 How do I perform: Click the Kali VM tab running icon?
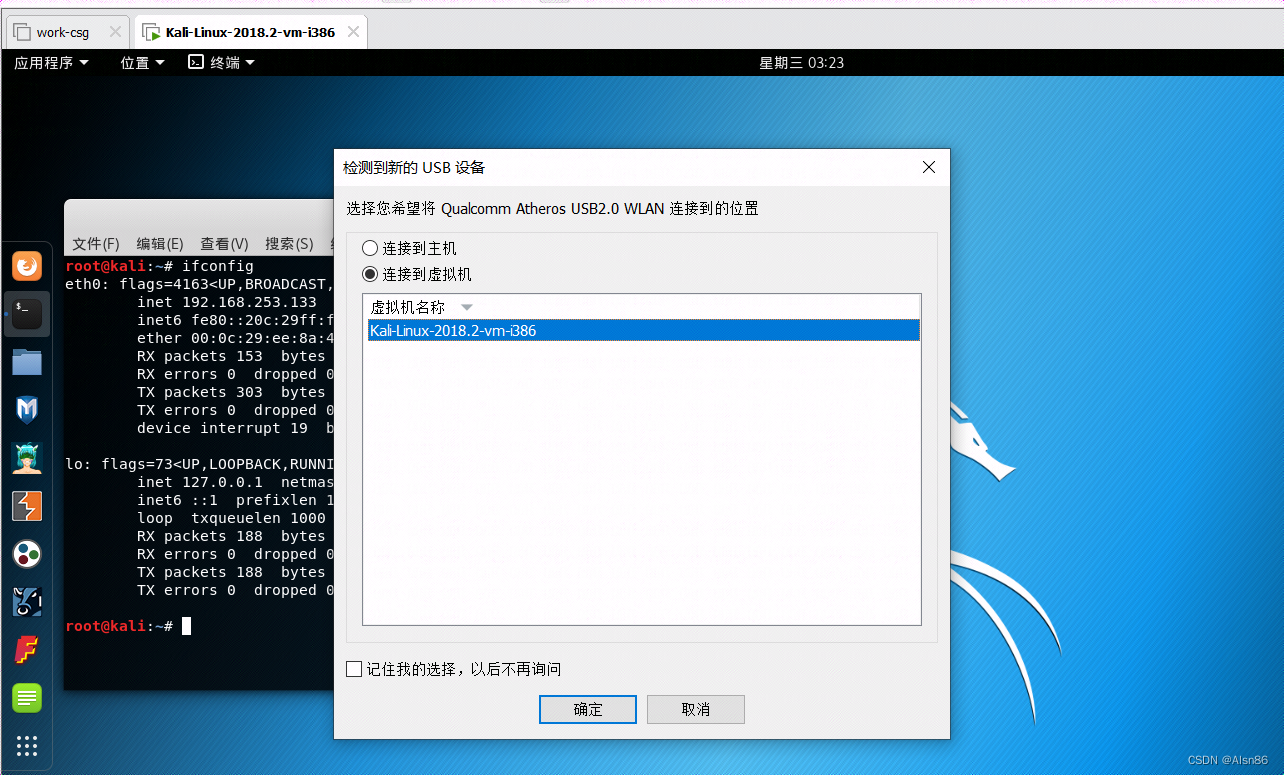point(151,32)
